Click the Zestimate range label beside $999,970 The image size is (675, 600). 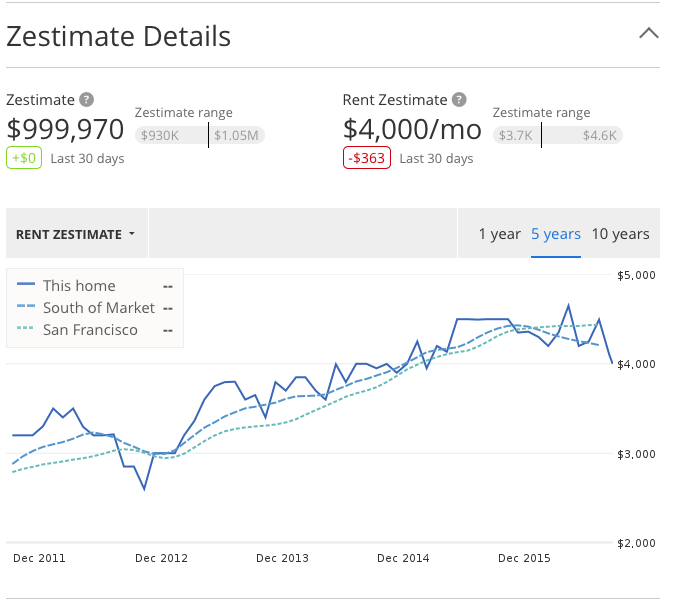184,113
